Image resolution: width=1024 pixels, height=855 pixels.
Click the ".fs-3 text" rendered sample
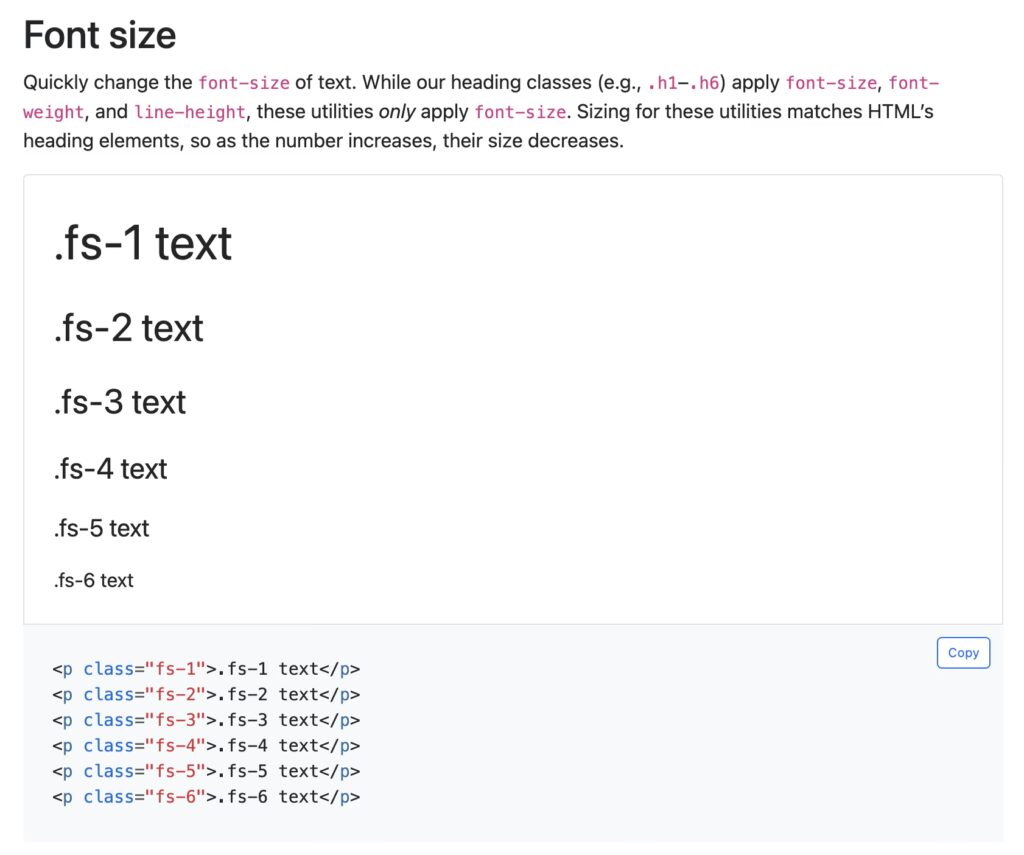point(120,402)
